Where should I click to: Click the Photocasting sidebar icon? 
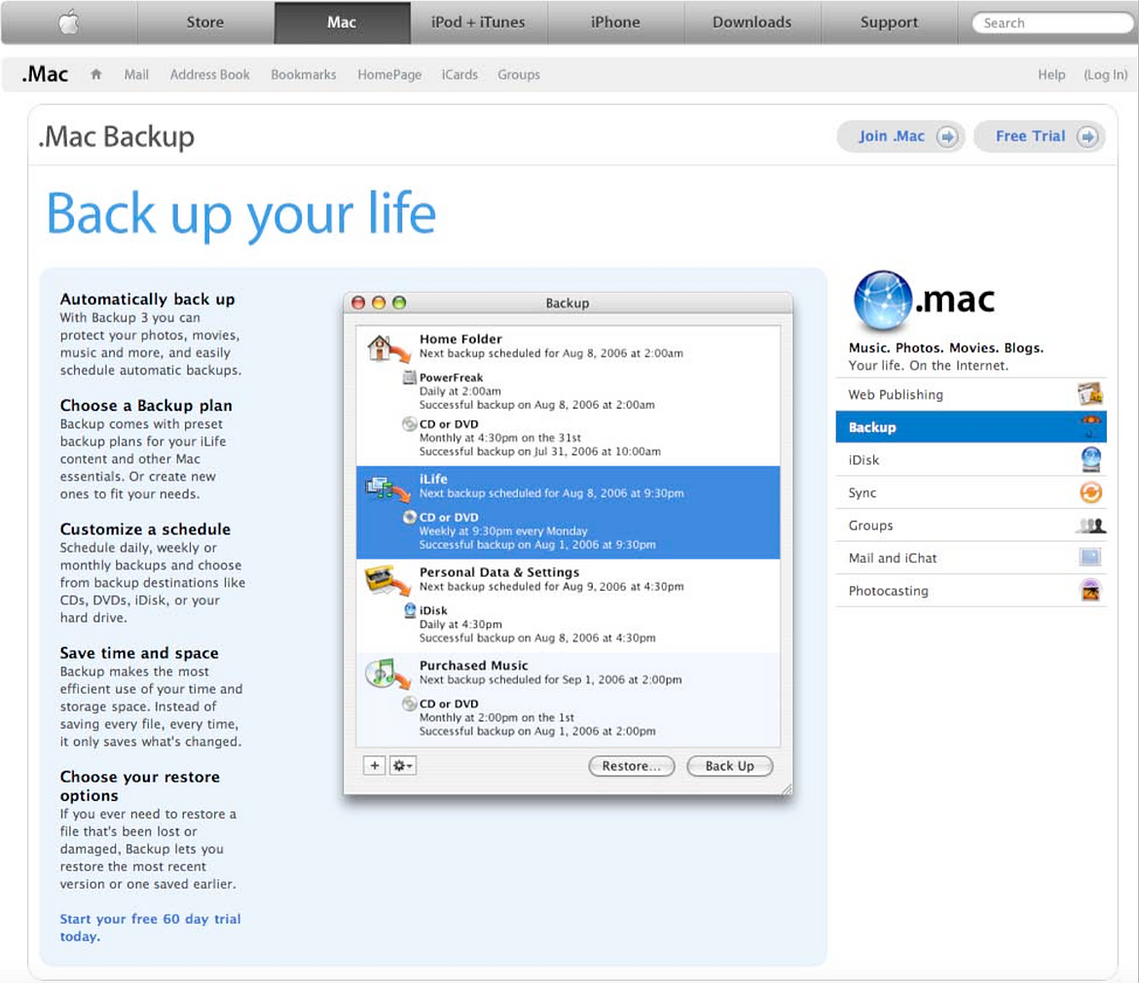click(x=1090, y=591)
